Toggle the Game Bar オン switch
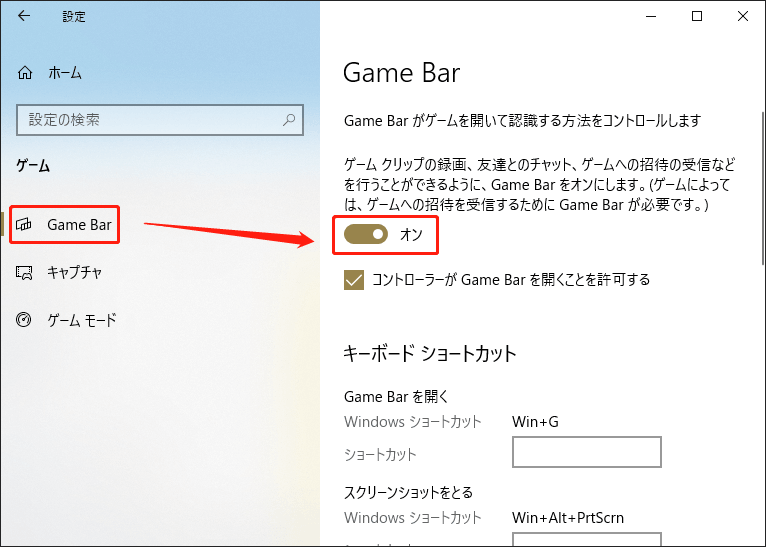 (366, 234)
